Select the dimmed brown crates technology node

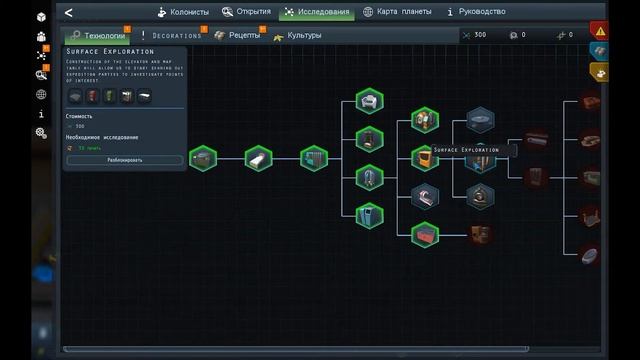pos(480,235)
